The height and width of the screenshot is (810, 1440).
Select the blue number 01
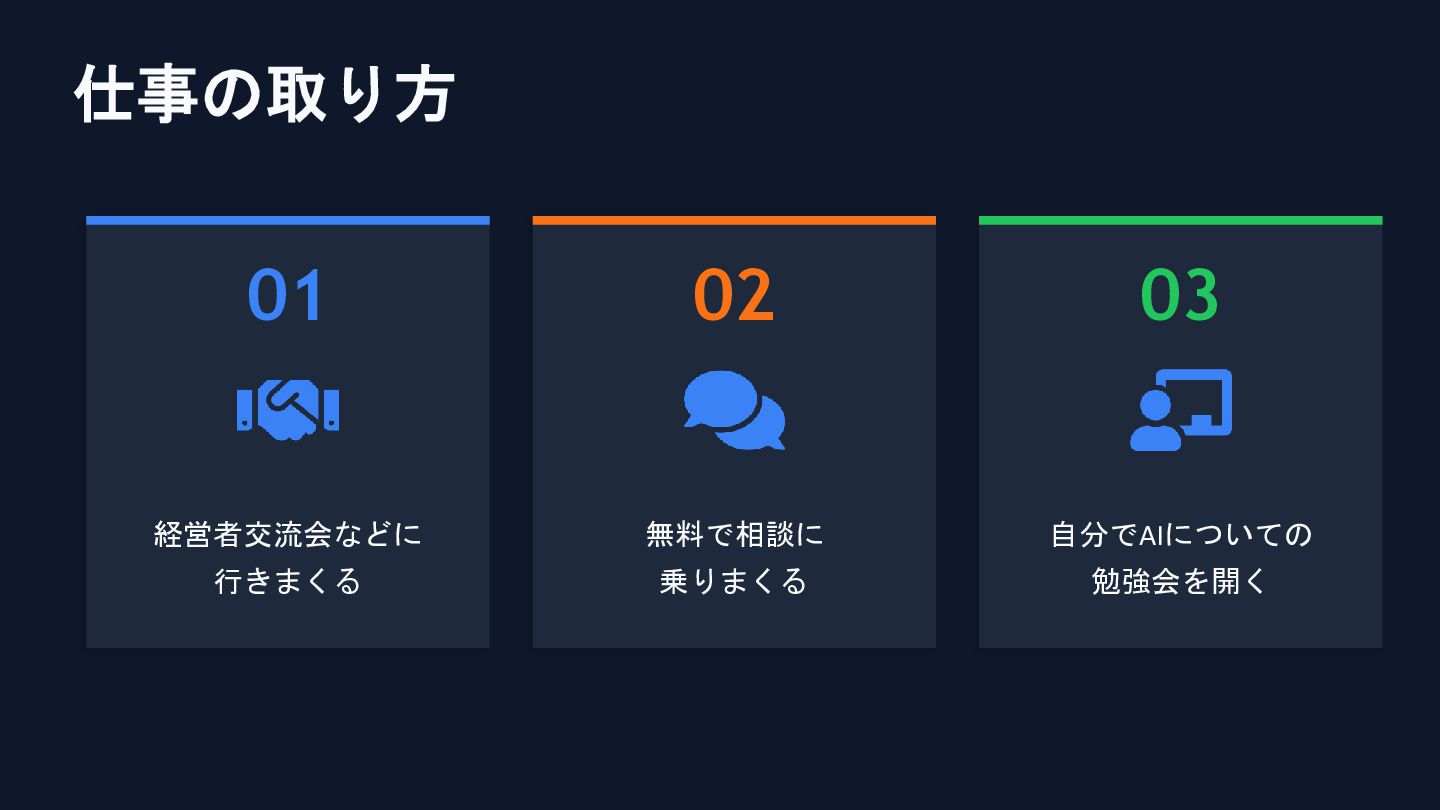[x=287, y=295]
